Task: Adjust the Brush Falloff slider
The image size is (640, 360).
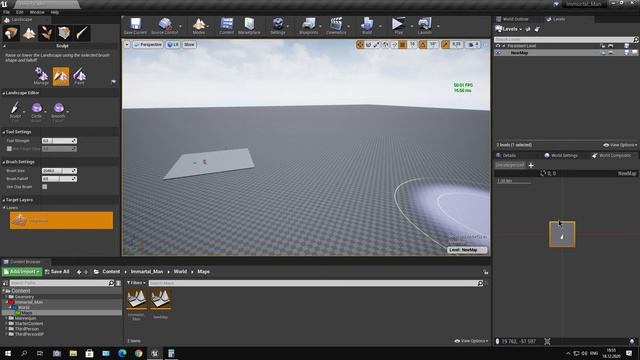Action: (59, 179)
